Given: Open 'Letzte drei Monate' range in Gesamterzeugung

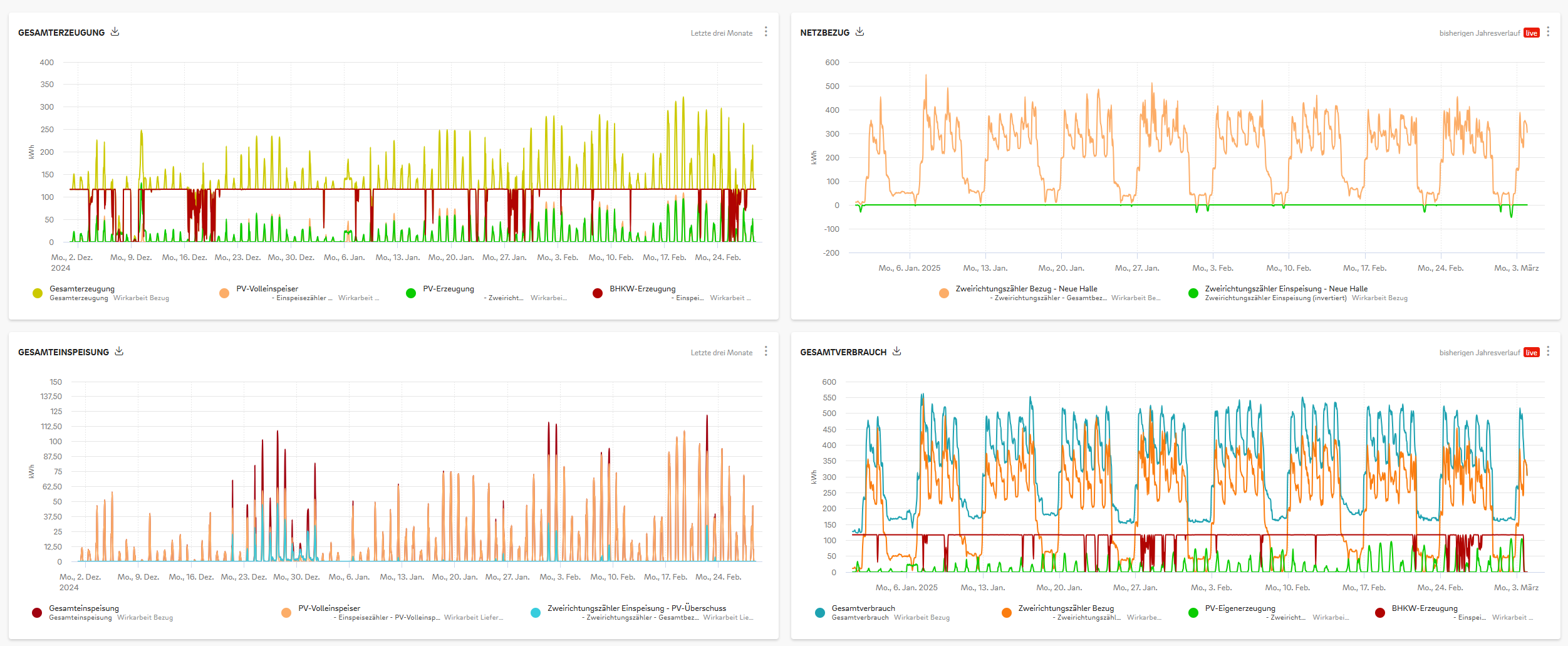Looking at the screenshot, I should 721,33.
